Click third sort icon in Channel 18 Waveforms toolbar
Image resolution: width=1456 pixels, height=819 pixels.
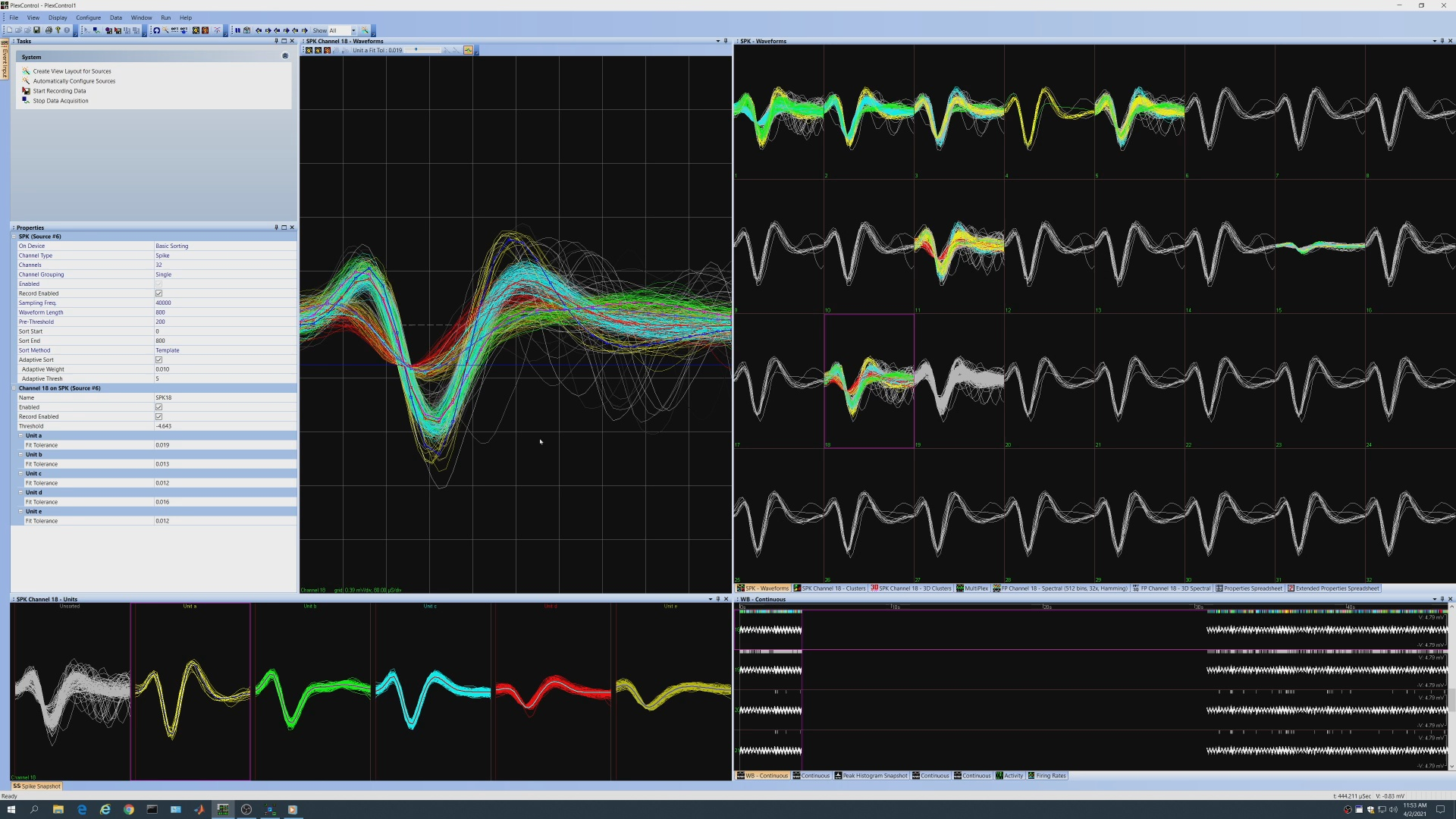tap(327, 50)
